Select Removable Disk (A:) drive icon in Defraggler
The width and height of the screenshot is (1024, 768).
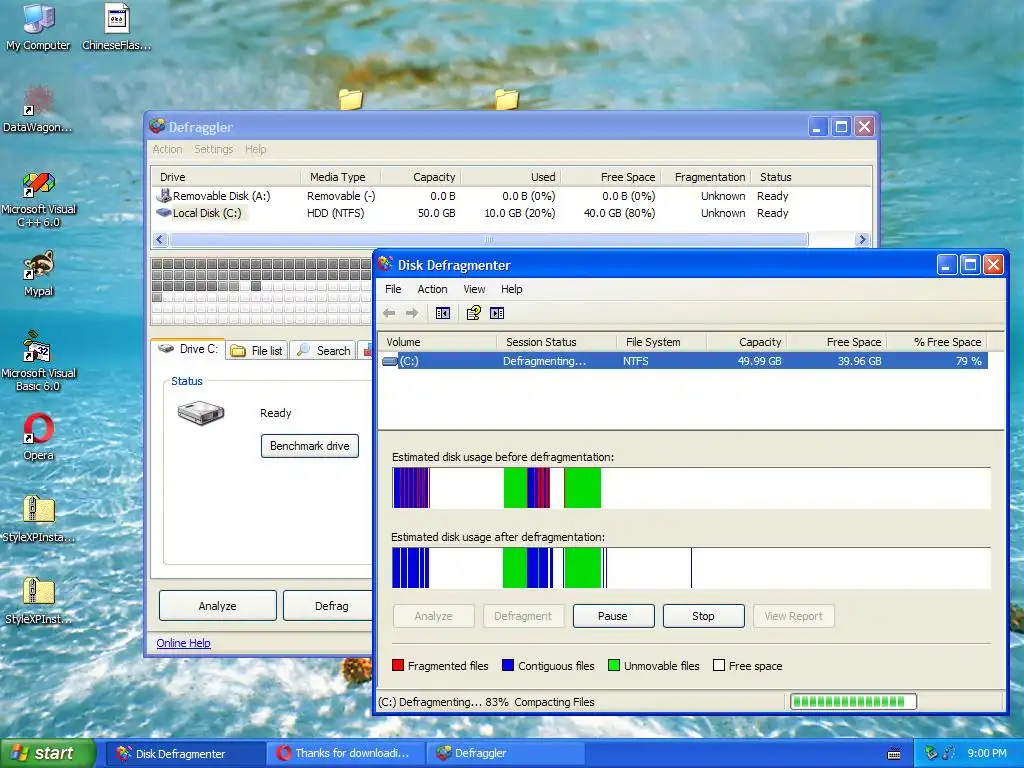click(x=163, y=195)
